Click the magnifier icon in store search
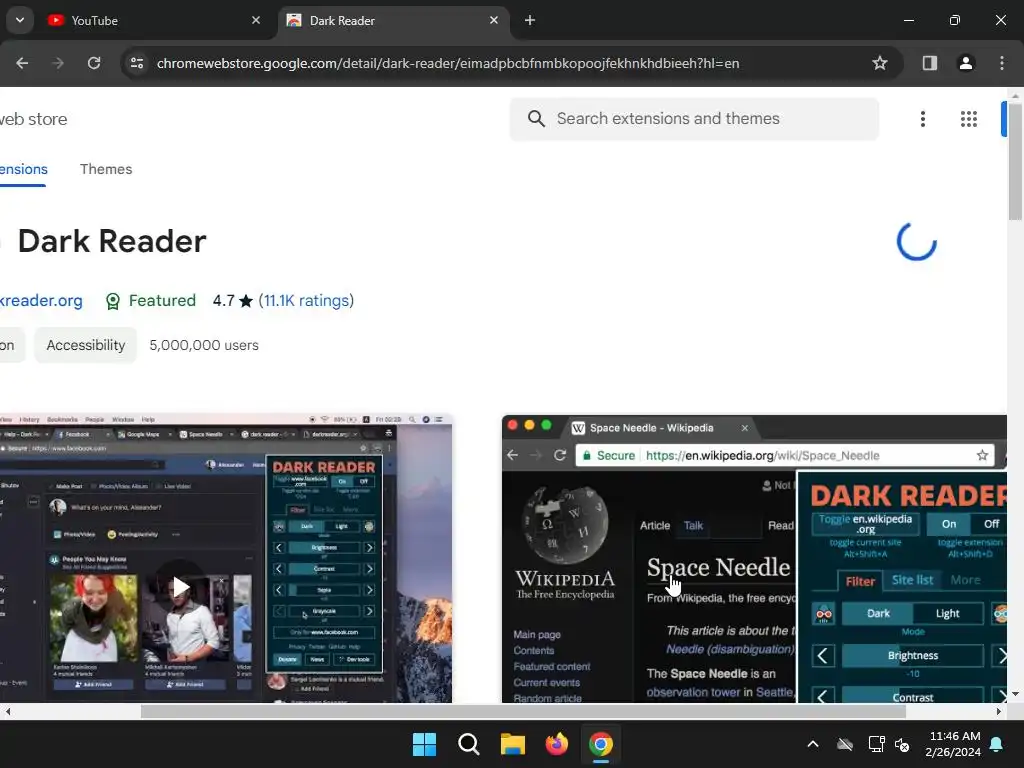Viewport: 1024px width, 768px height. click(536, 119)
